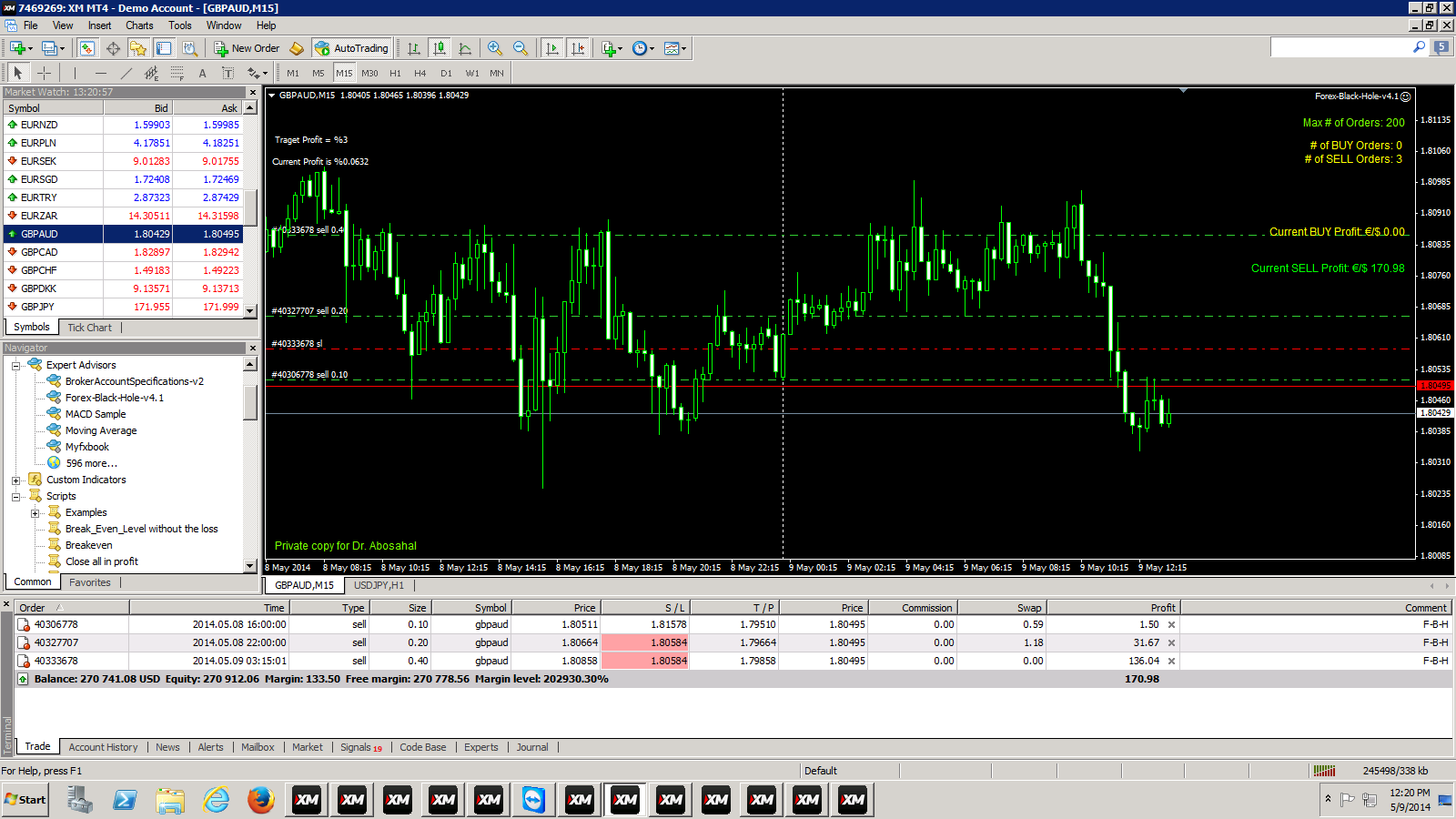This screenshot has width=1456, height=819.
Task: Open the Charts menu
Action: 138,25
